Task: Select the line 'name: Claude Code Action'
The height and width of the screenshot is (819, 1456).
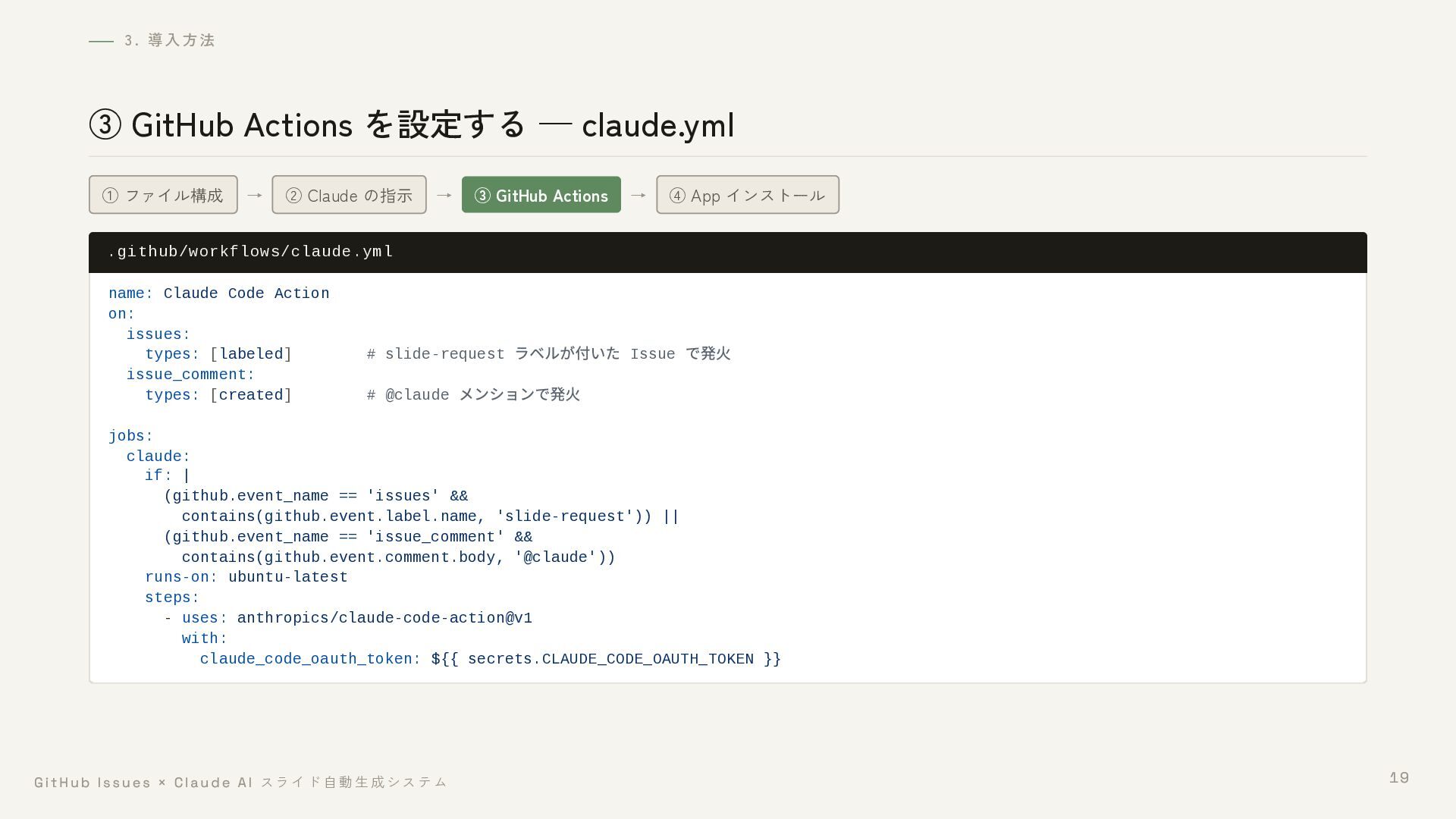Action: tap(219, 293)
